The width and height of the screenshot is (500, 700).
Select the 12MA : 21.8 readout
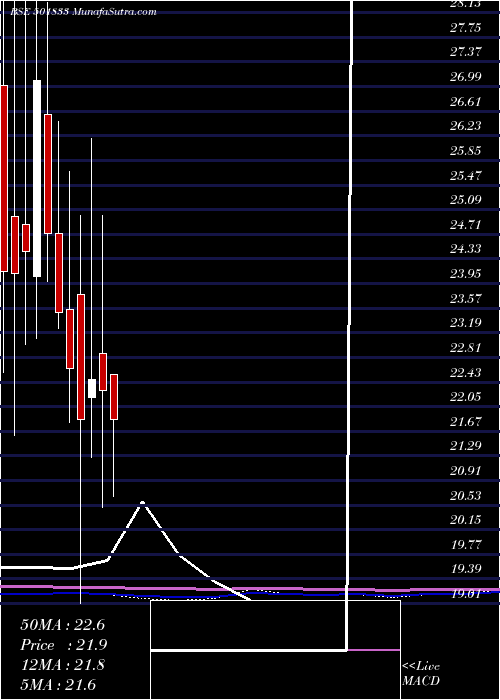[62, 665]
